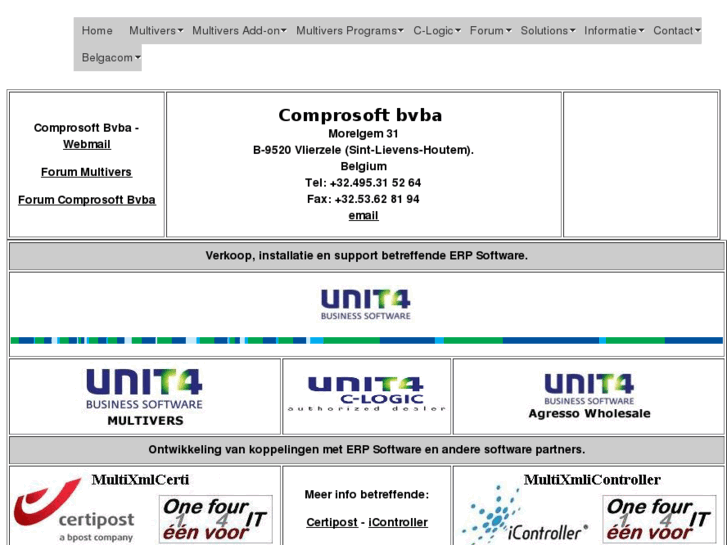Open the Contact dropdown menu
The image size is (727, 545).
coord(676,31)
